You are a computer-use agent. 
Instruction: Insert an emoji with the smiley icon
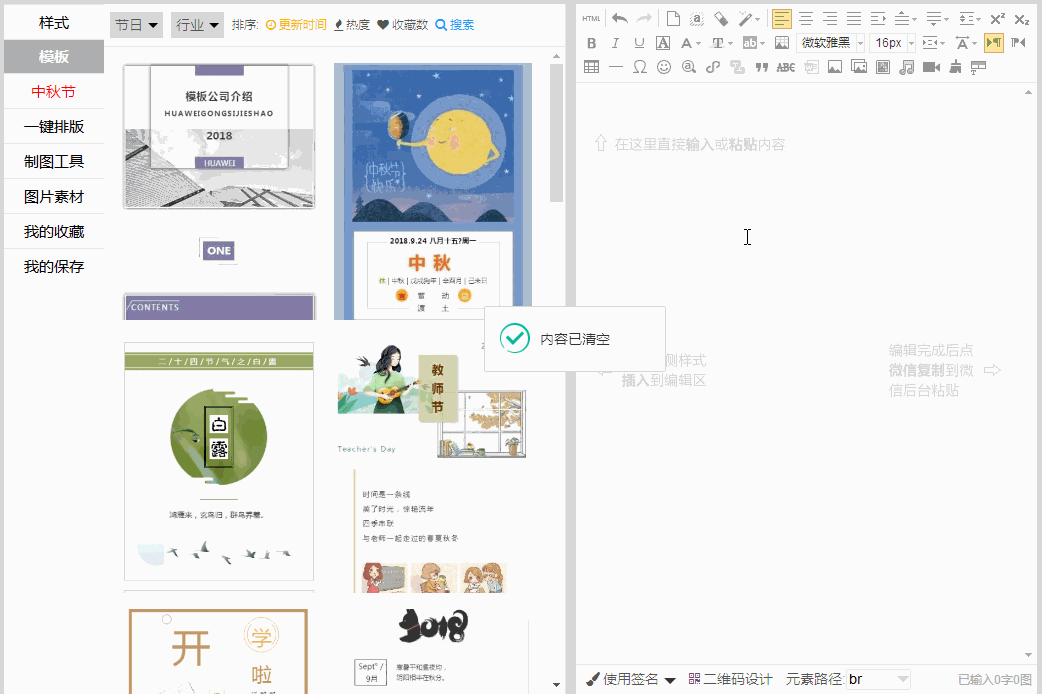(664, 67)
